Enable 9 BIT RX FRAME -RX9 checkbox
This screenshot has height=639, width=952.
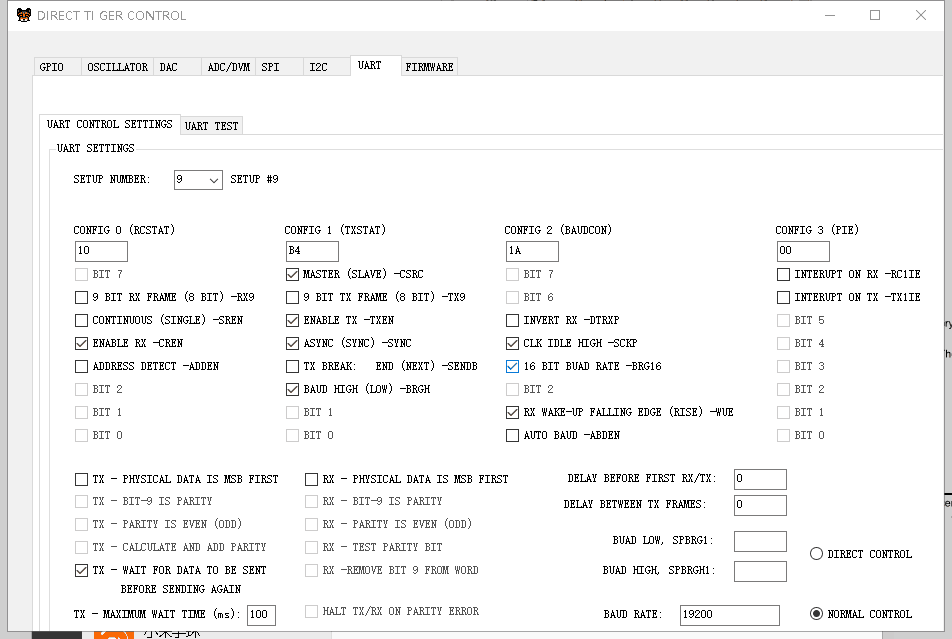click(x=81, y=297)
